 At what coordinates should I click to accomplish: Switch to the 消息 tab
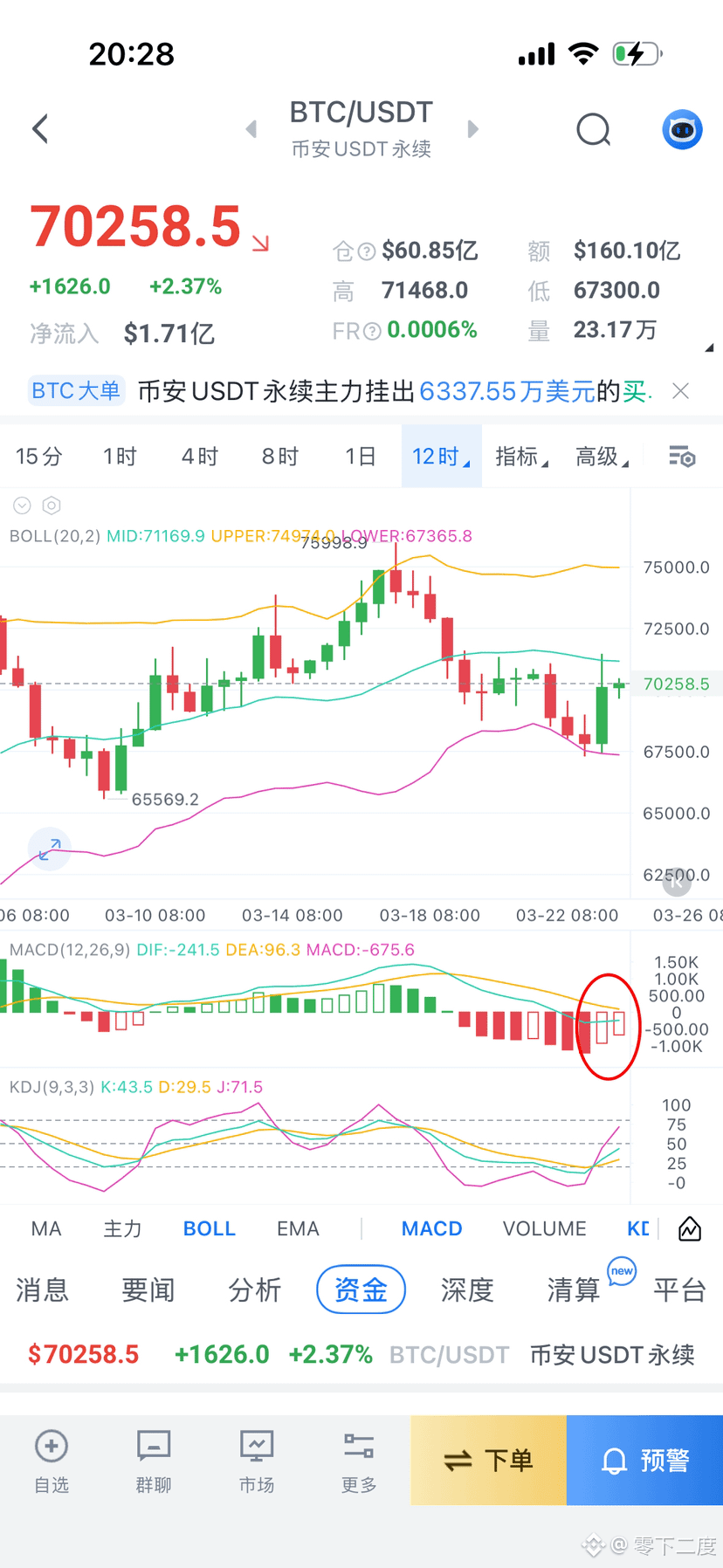(x=42, y=1289)
